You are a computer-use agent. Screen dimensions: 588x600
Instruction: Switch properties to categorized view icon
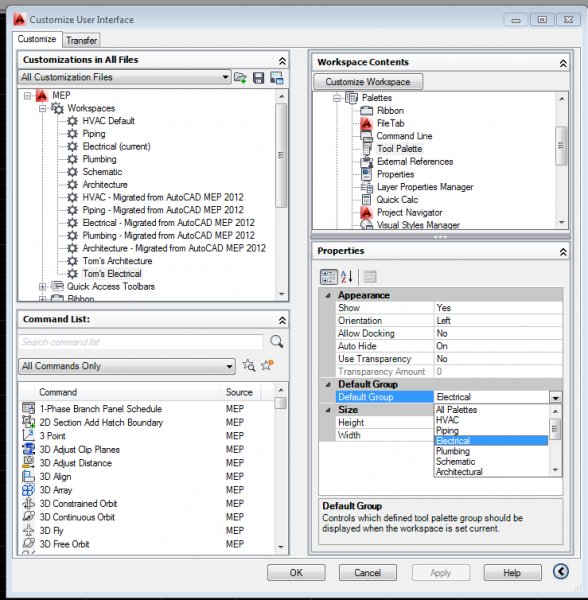pyautogui.click(x=328, y=277)
